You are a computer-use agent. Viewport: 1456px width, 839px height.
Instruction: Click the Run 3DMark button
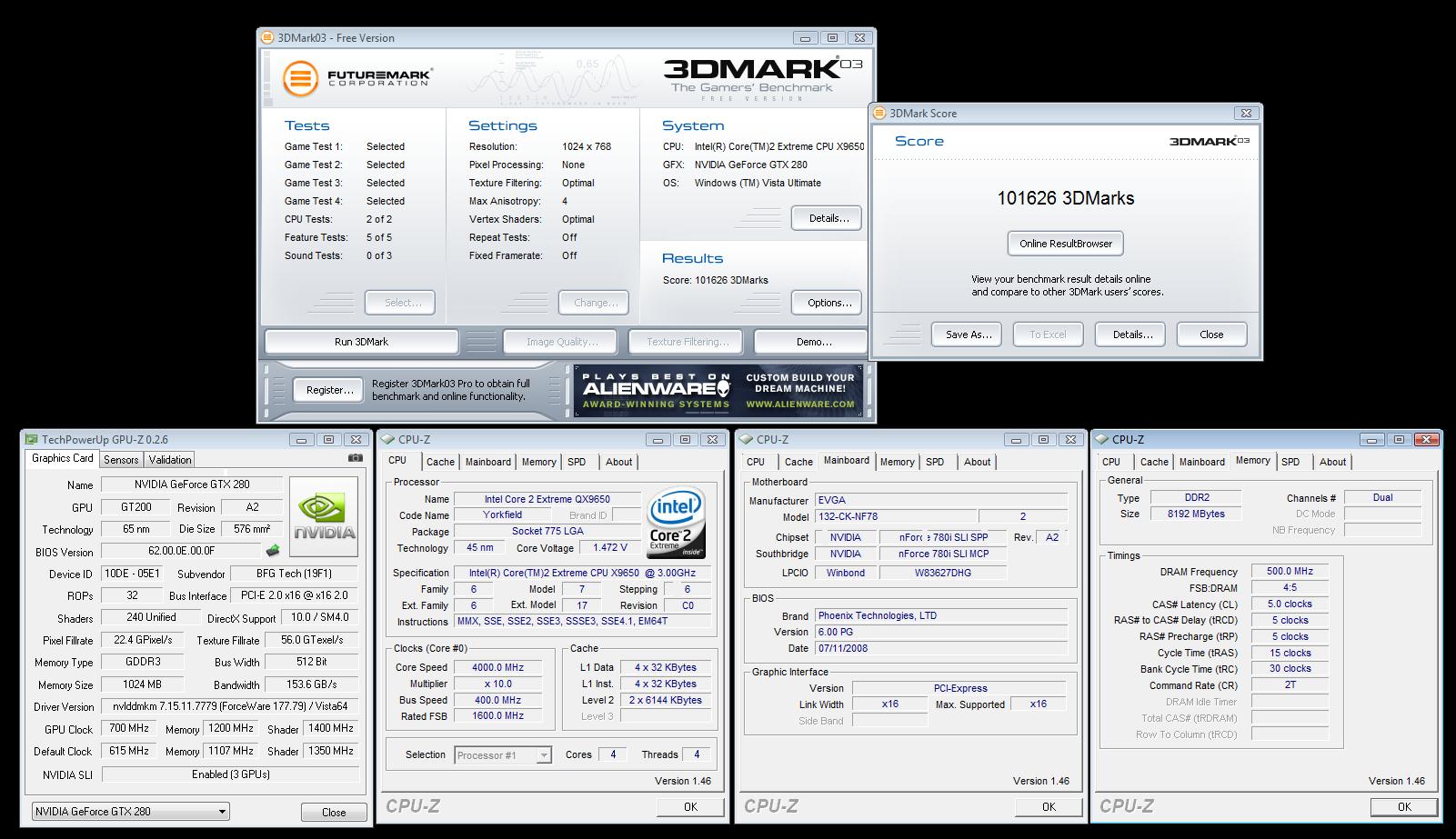(361, 342)
